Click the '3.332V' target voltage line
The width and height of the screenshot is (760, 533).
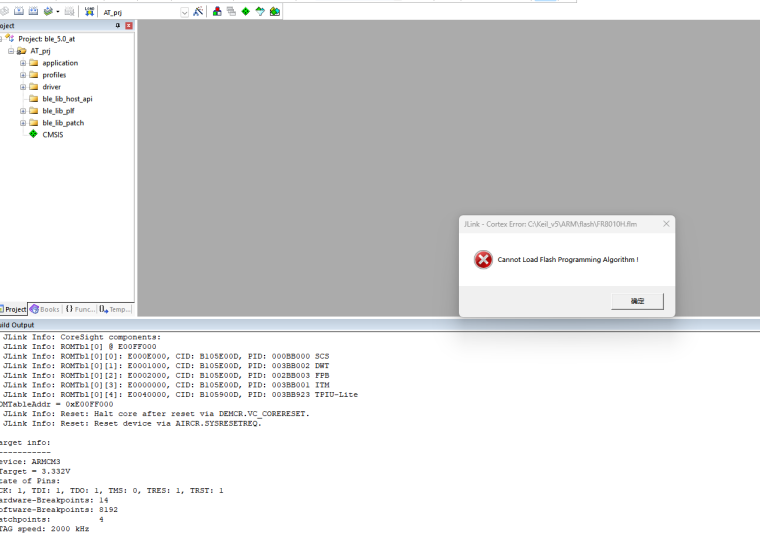(x=35, y=471)
